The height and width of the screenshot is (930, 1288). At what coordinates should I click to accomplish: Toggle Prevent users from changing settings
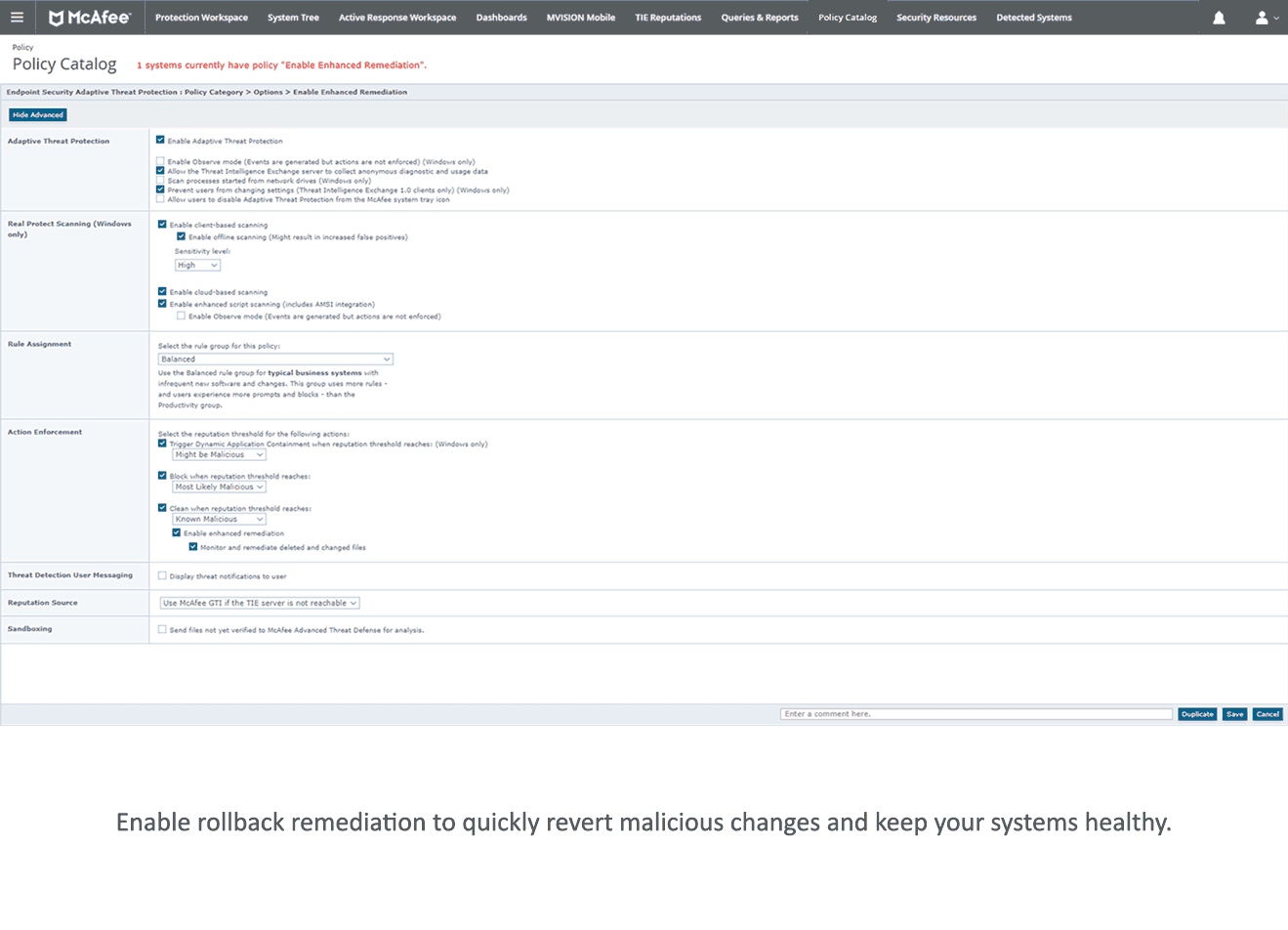point(160,190)
